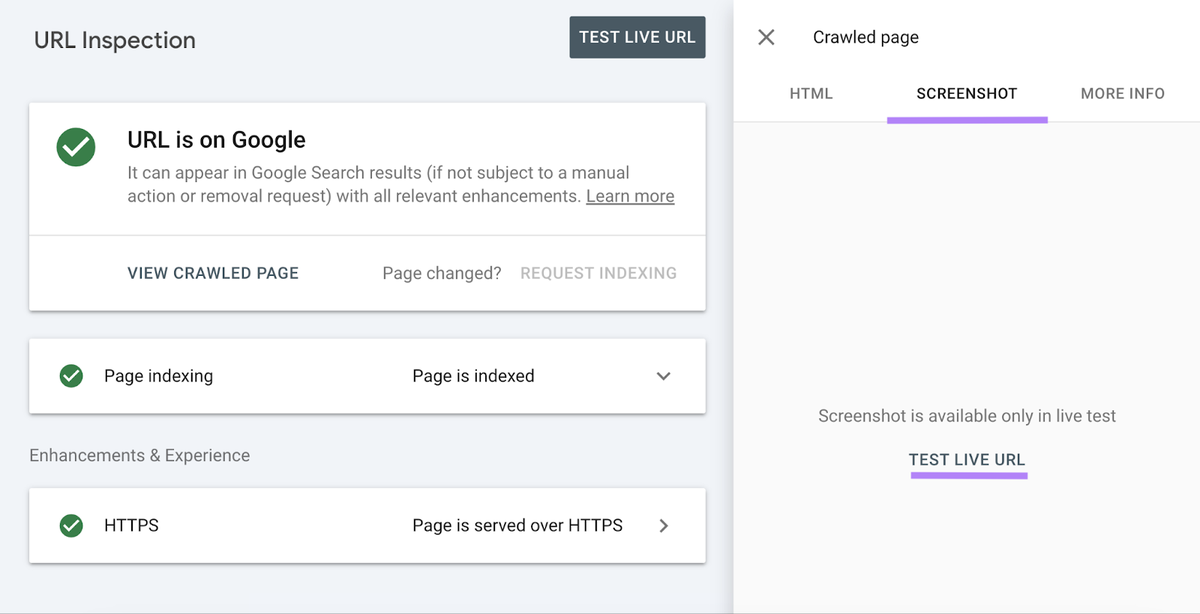Click the 'URL Inspection' title
The image size is (1200, 614).
(115, 41)
